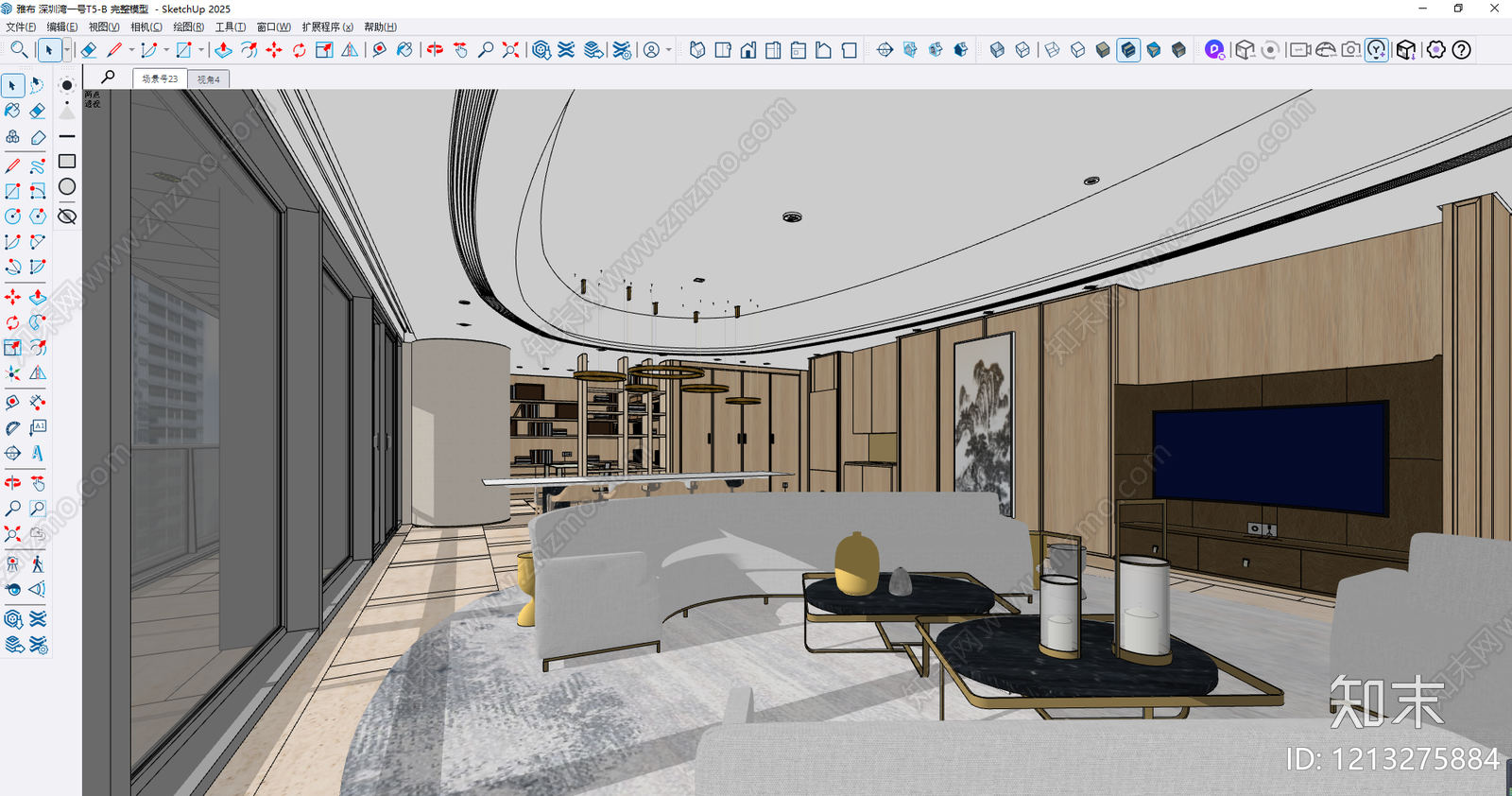Toggle X-Ray face style
The image size is (1512, 796).
click(x=997, y=50)
